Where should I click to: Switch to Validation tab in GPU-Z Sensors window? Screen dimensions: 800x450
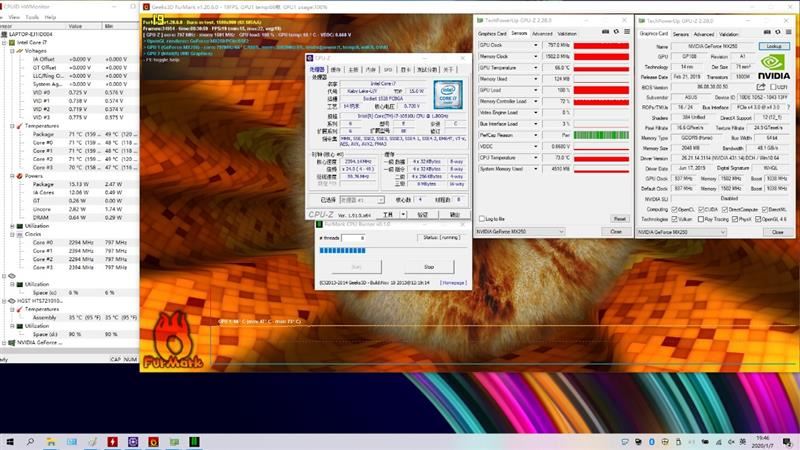(567, 34)
